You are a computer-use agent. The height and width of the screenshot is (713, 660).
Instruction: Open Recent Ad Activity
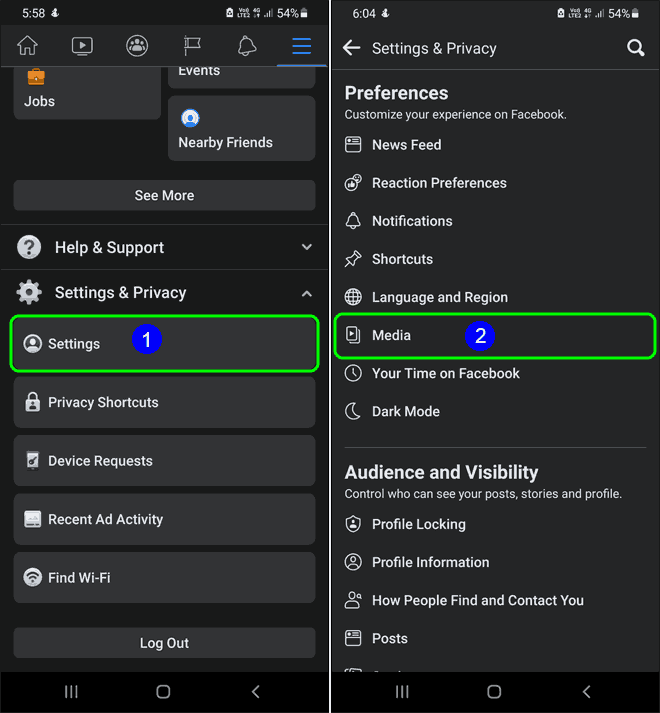(164, 519)
